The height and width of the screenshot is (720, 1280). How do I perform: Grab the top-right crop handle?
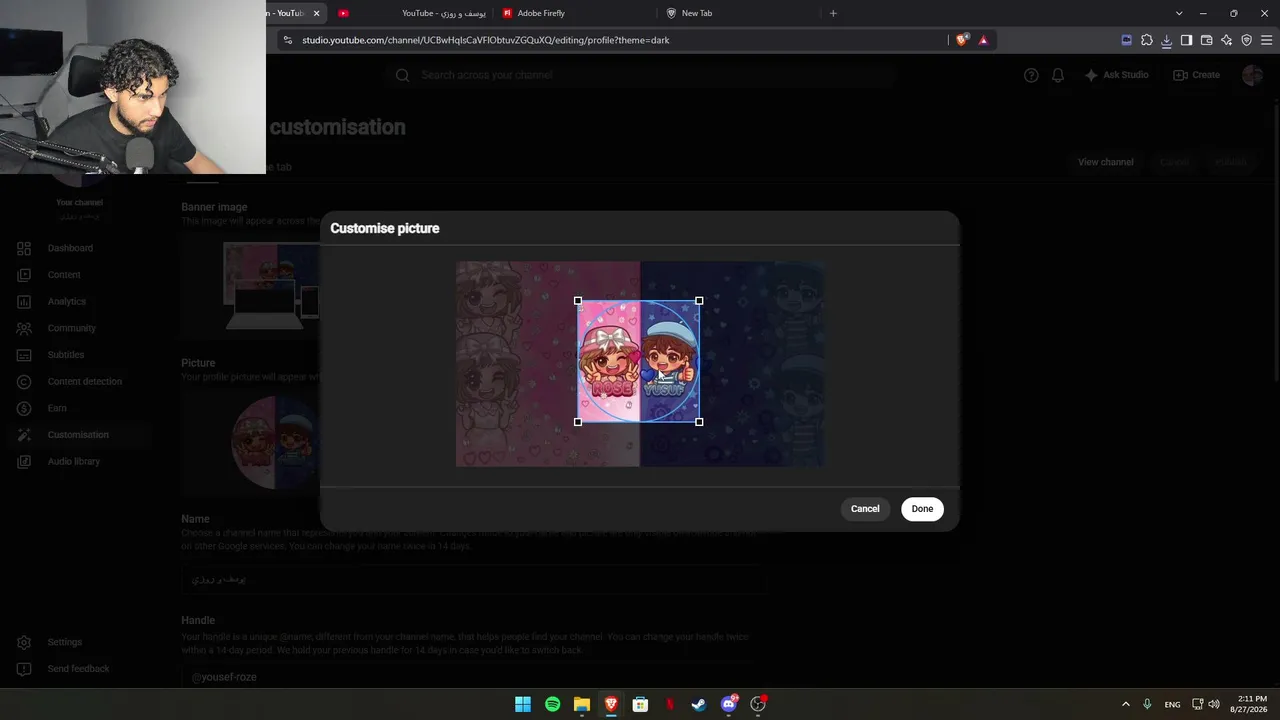(699, 301)
